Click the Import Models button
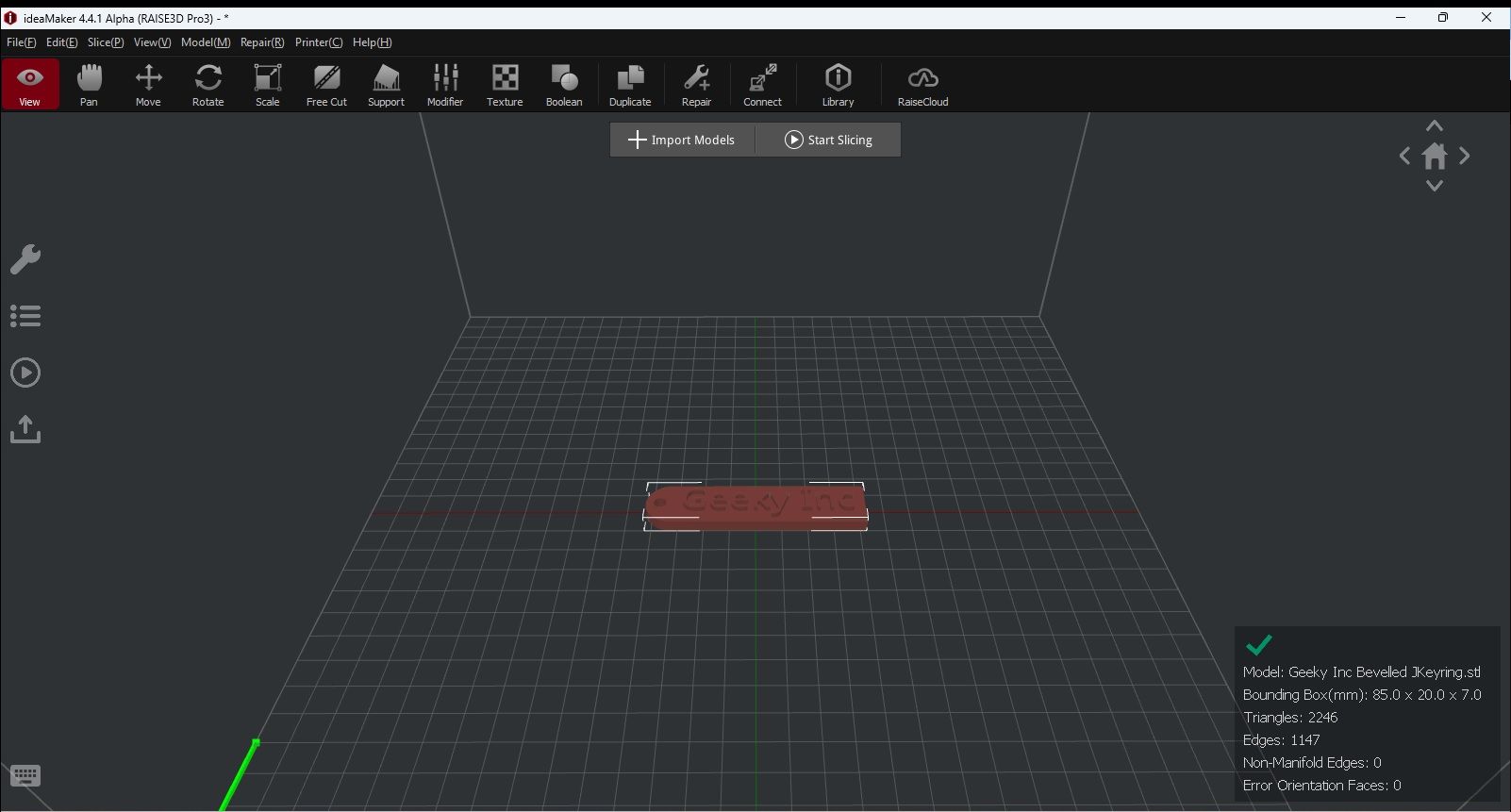The width and height of the screenshot is (1511, 812). click(x=682, y=140)
